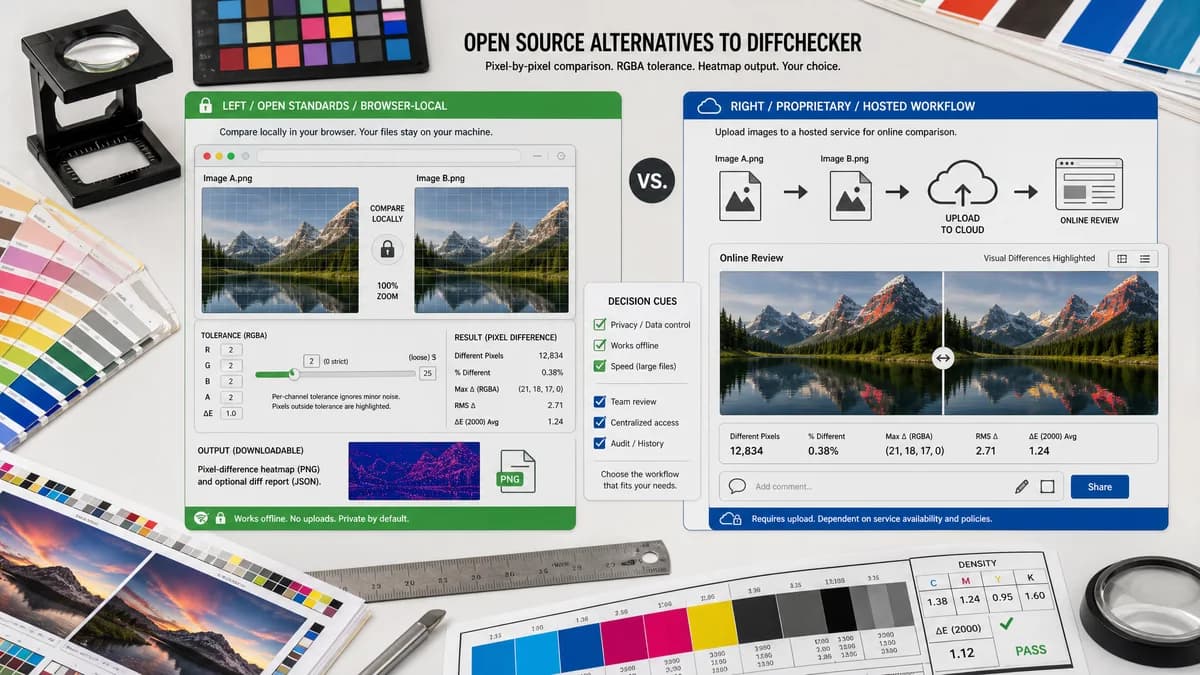1200x675 pixels.
Task: Select the Image A.png gridded preview
Action: pyautogui.click(x=280, y=250)
